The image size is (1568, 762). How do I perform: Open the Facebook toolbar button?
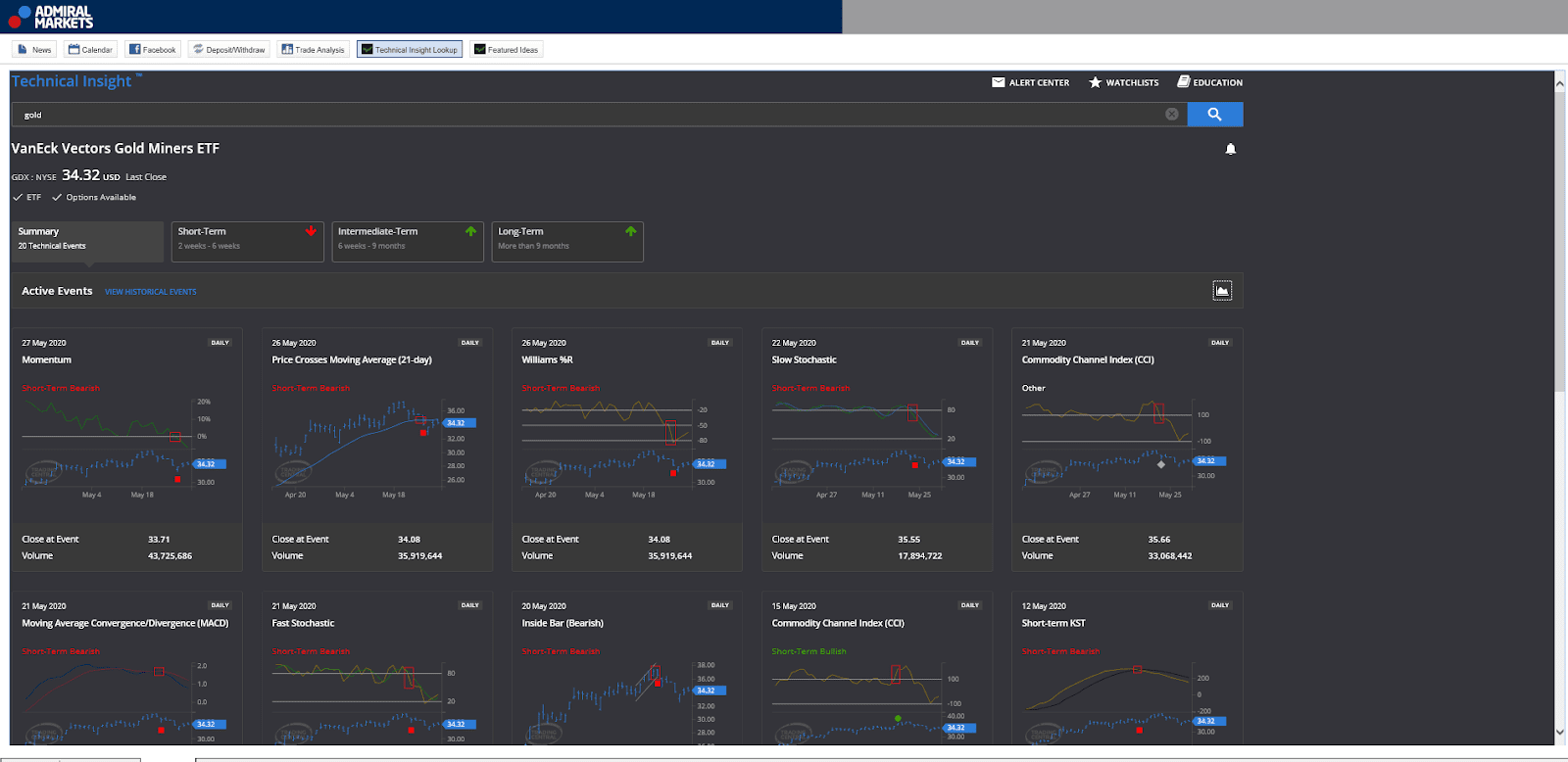click(153, 50)
